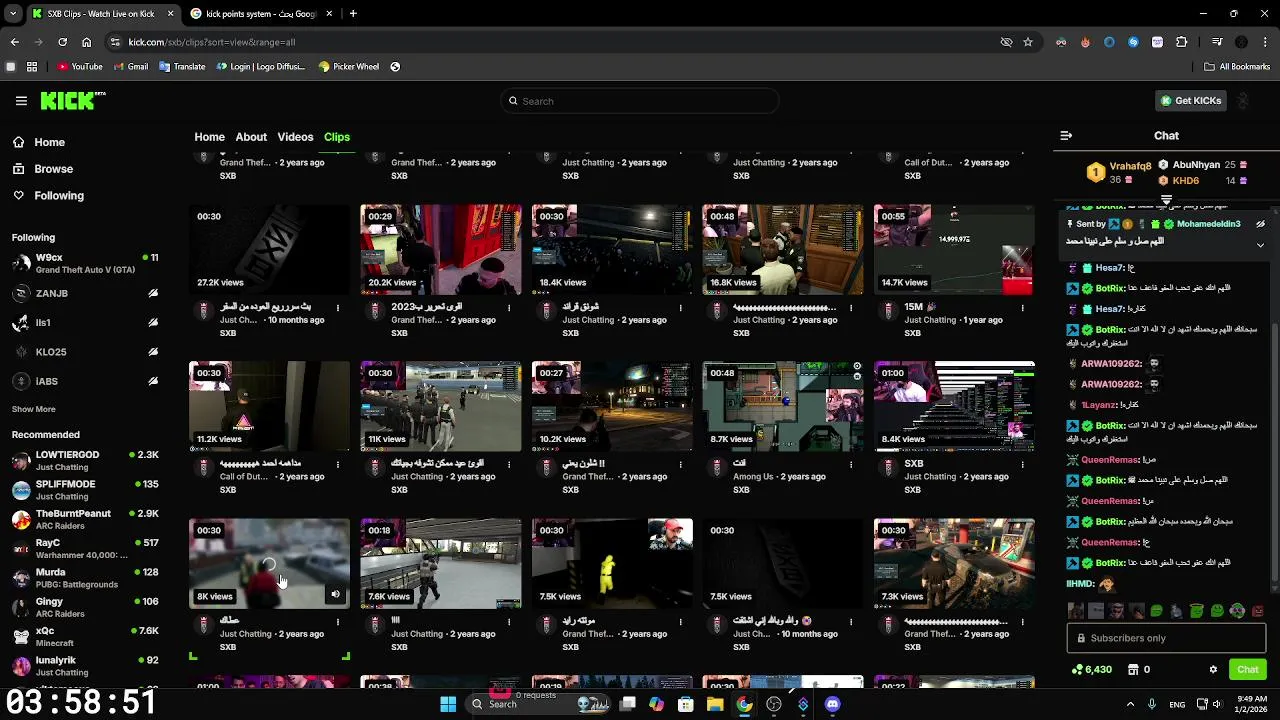Toggle mute on KLO25 followed channel
The width and height of the screenshot is (1280, 720).
[x=153, y=352]
